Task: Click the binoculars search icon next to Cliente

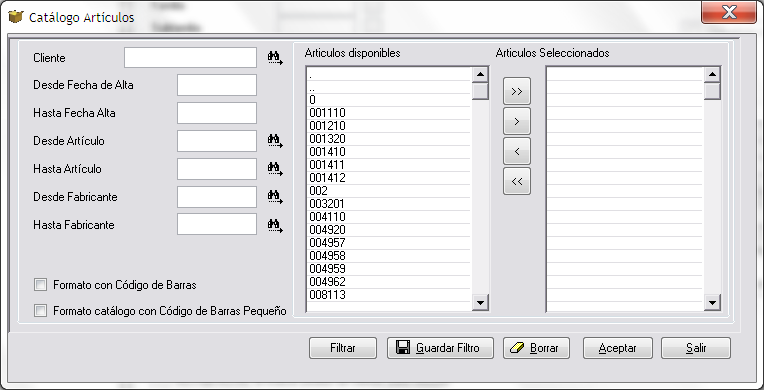Action: 275,58
